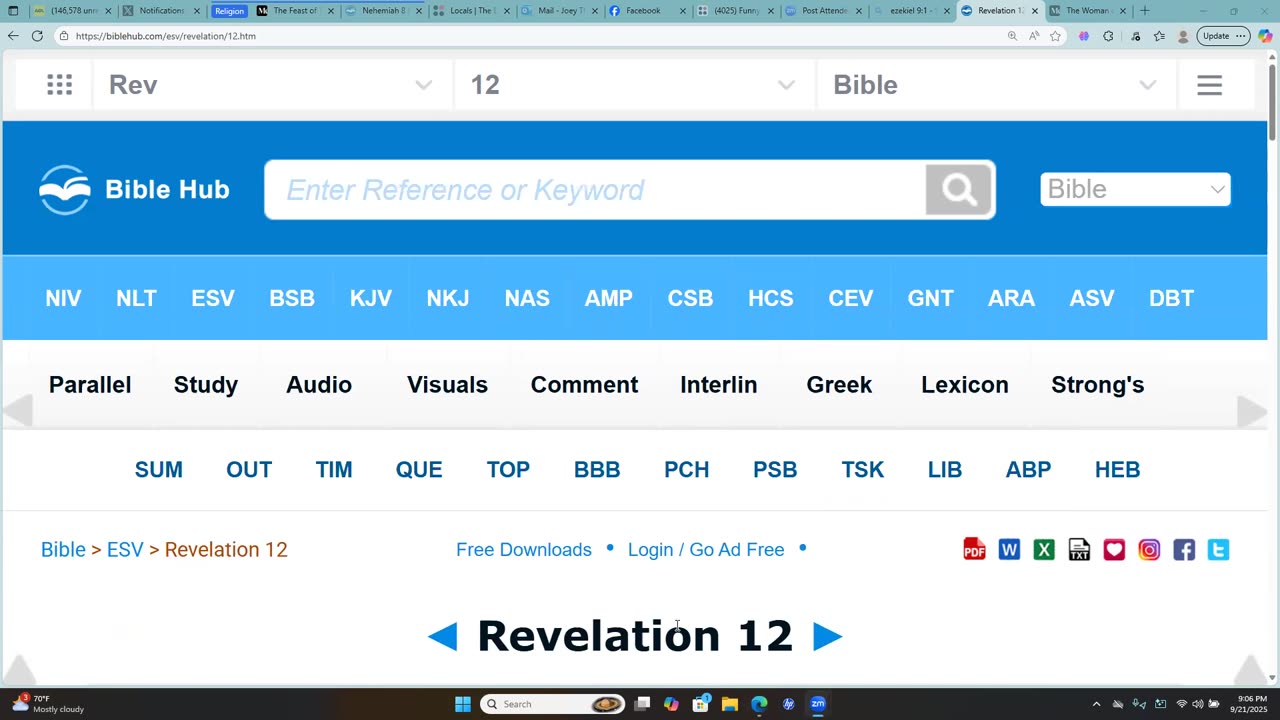Click browser back arrow
The image size is (1280, 720).
tap(13, 36)
